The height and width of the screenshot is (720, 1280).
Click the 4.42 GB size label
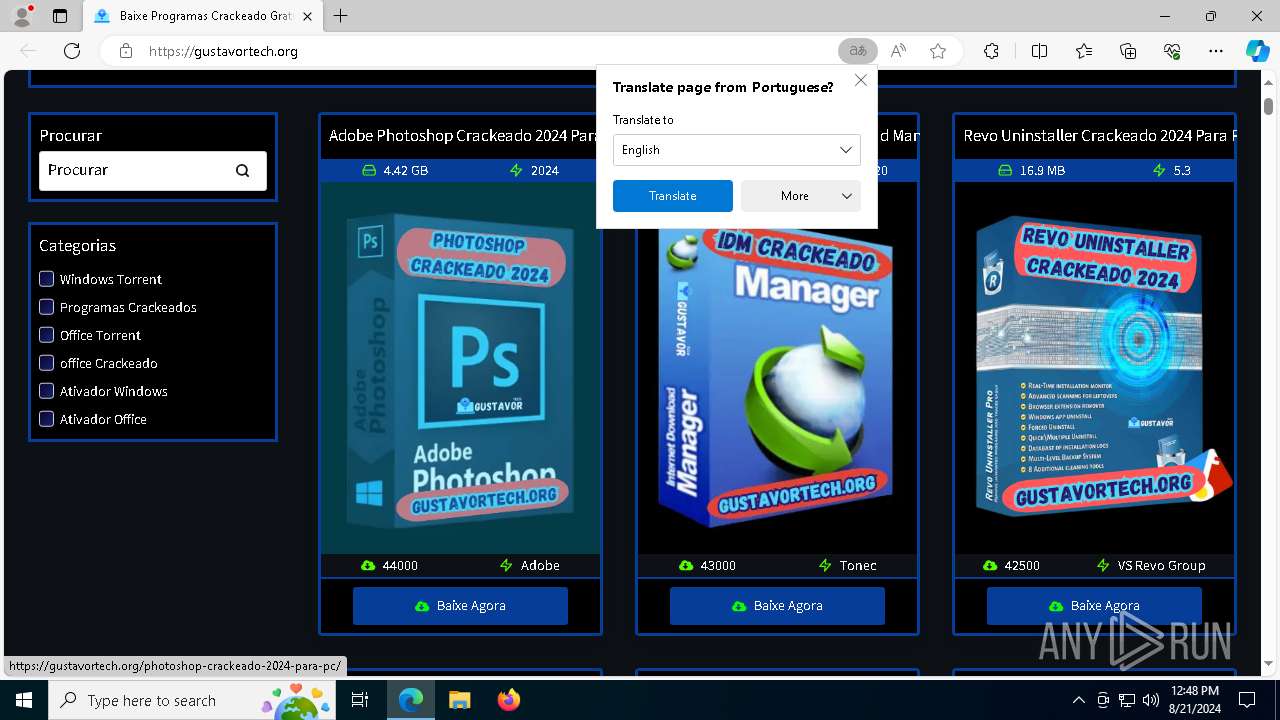pos(405,171)
